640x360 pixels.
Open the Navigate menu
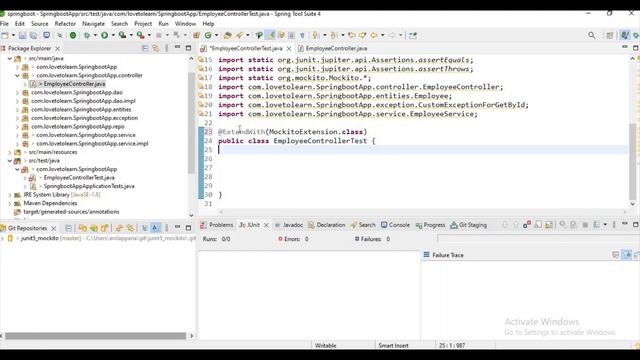(93, 24)
